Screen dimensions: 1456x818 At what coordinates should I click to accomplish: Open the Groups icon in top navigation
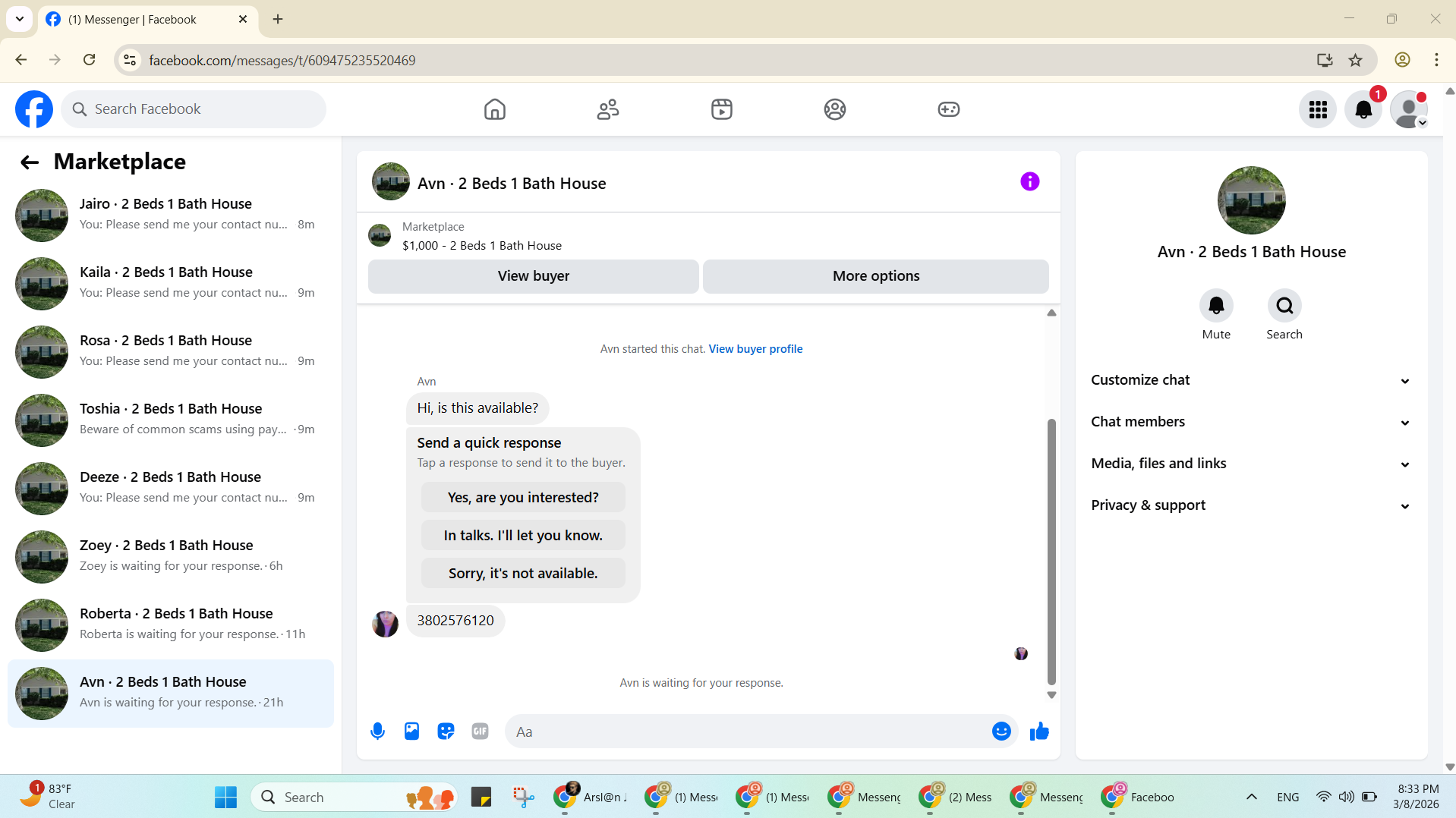click(x=835, y=109)
